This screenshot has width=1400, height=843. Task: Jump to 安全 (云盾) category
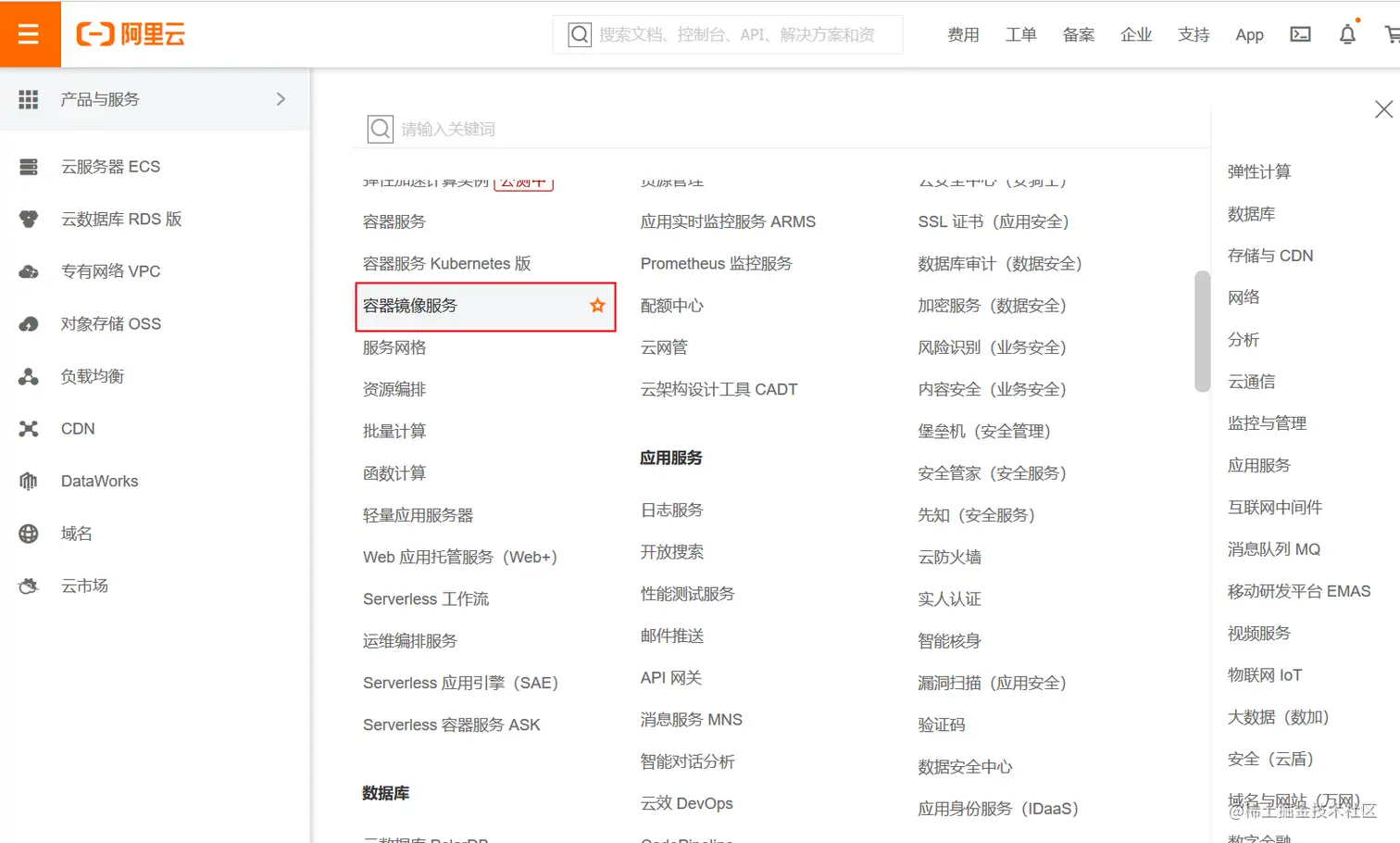point(1270,759)
